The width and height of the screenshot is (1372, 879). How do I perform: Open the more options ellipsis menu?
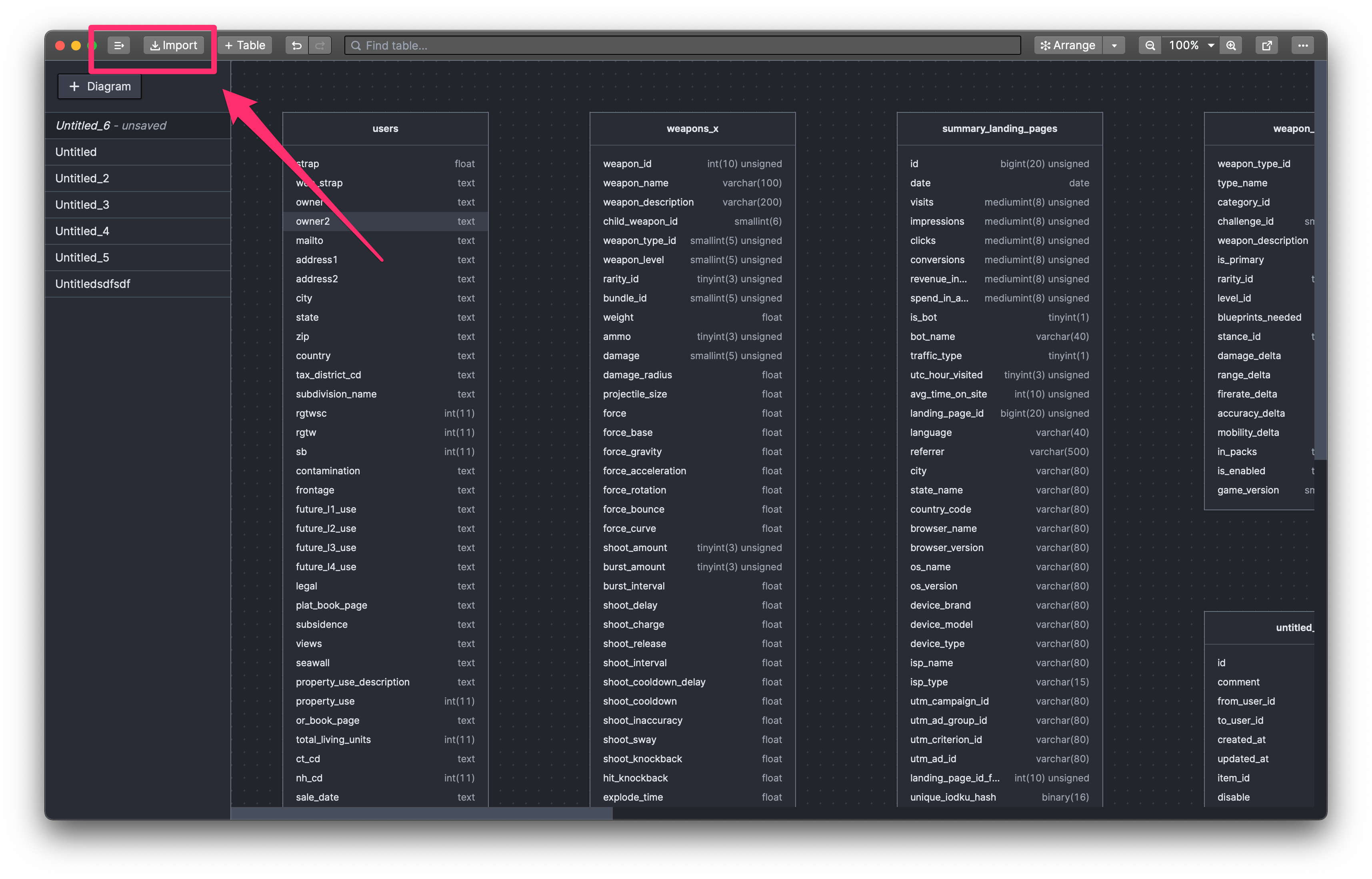tap(1302, 45)
